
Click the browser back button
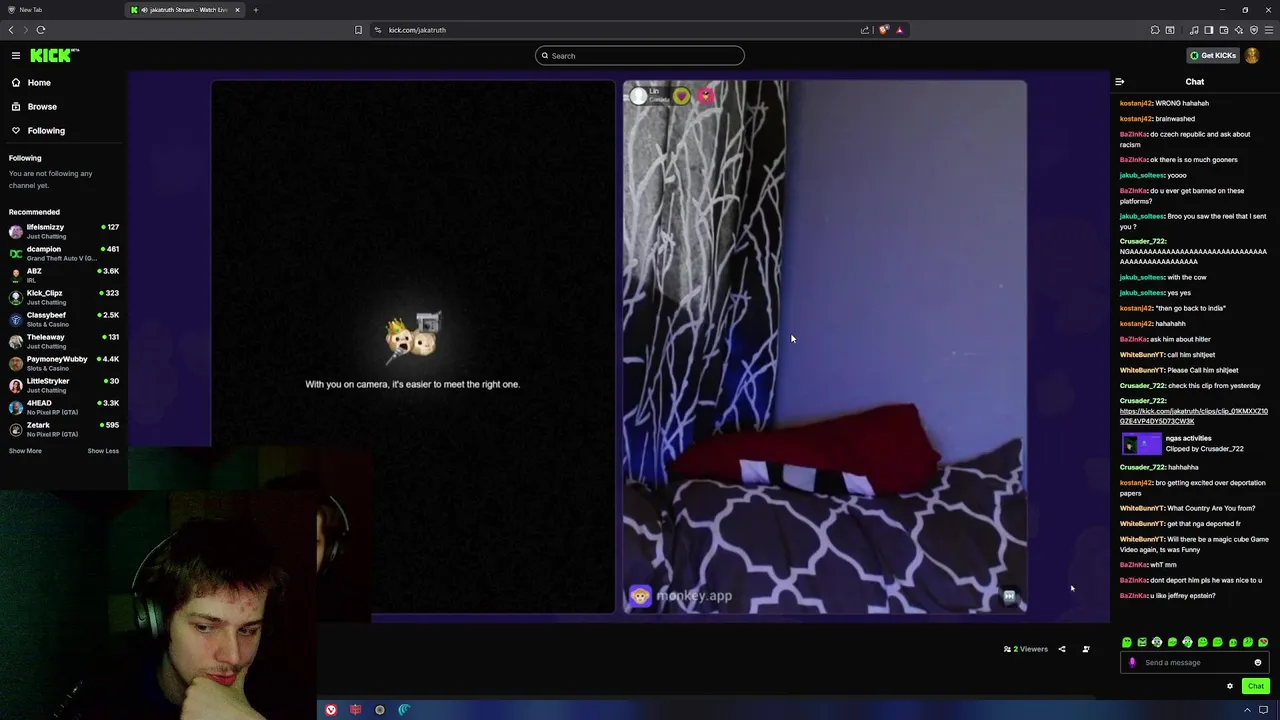pyautogui.click(x=11, y=30)
